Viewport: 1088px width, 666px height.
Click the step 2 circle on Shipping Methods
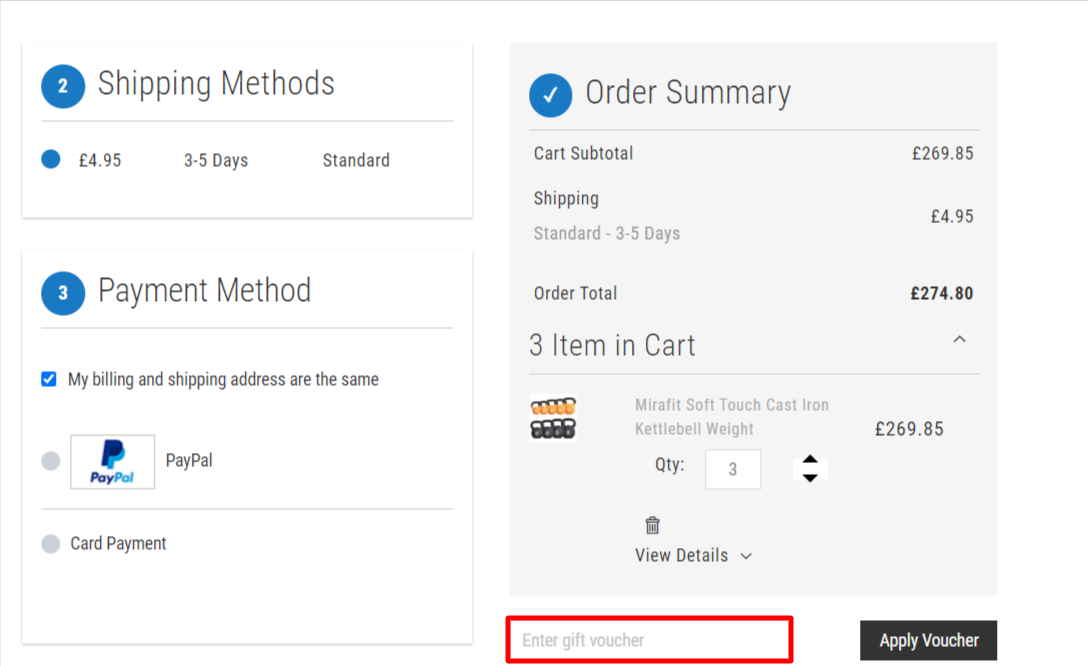[63, 86]
